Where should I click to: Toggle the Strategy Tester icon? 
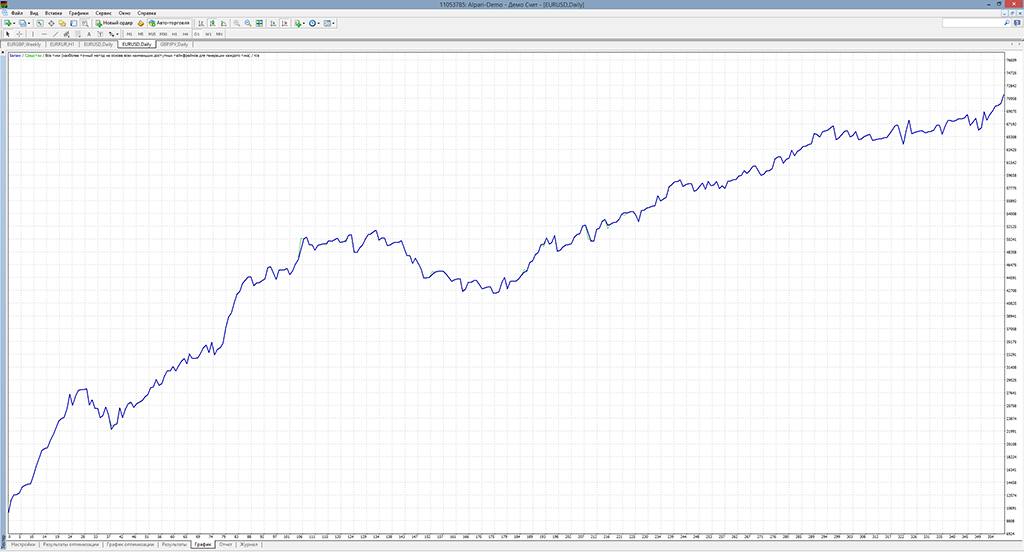coord(85,23)
